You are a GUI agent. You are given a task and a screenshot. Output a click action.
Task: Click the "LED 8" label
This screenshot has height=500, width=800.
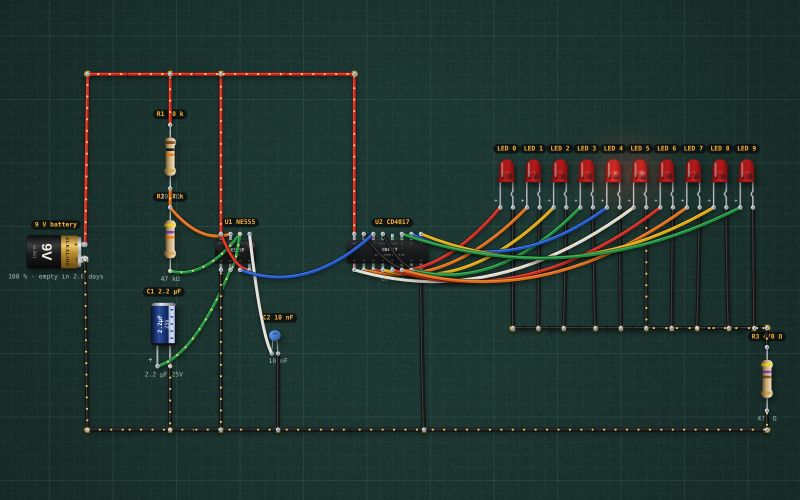(x=720, y=148)
